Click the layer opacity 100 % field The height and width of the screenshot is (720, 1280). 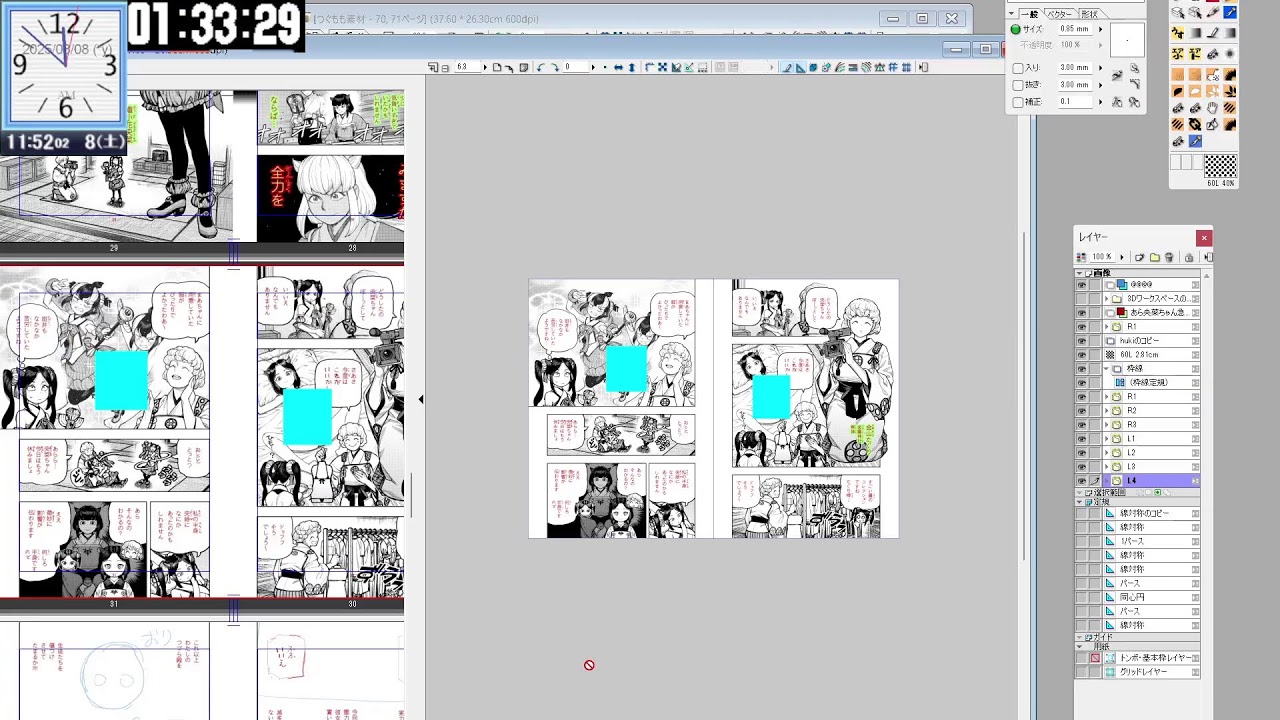point(1101,257)
